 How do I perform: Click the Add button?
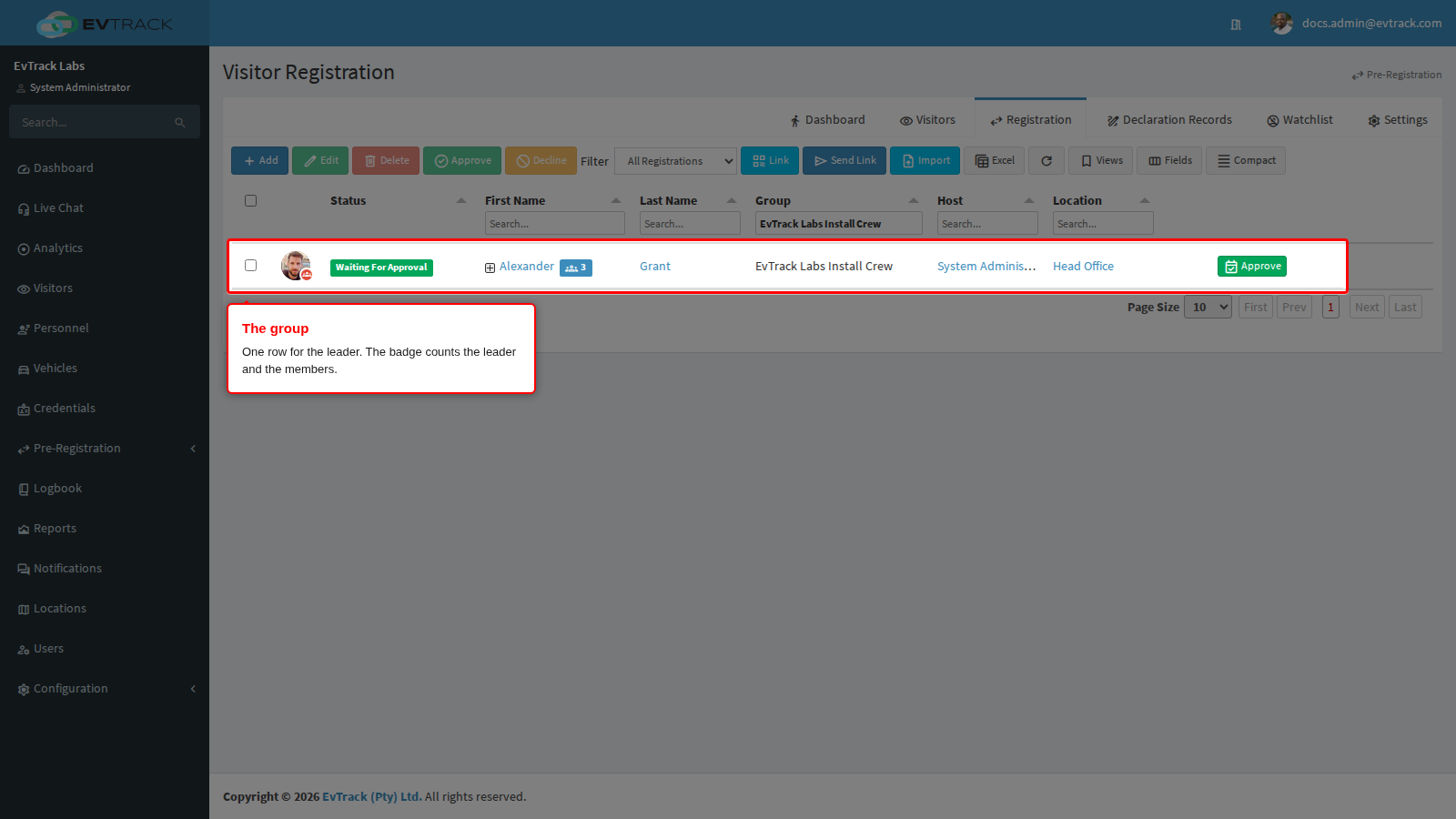click(x=259, y=161)
